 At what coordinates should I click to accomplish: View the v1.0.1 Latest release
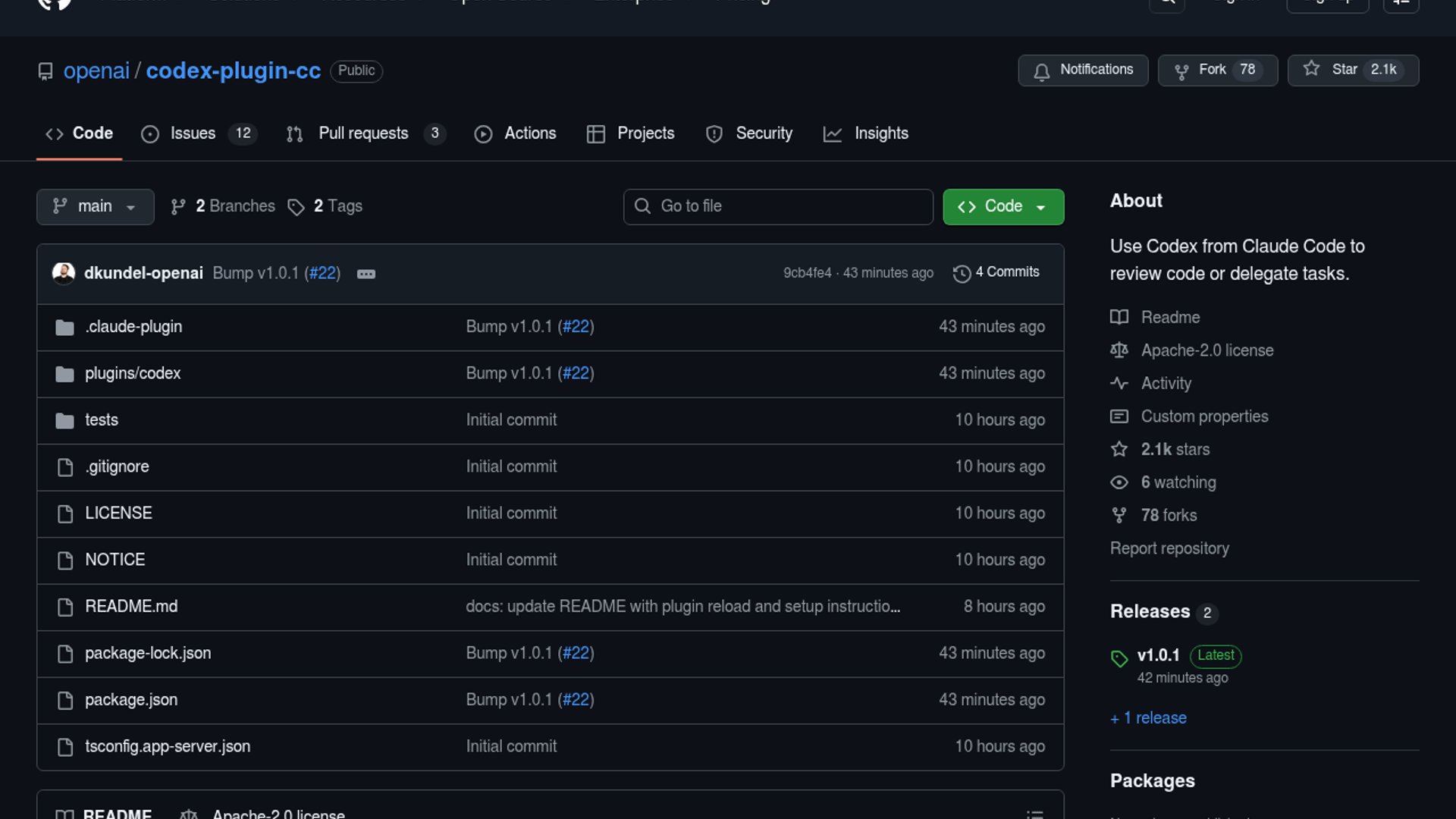[1158, 655]
